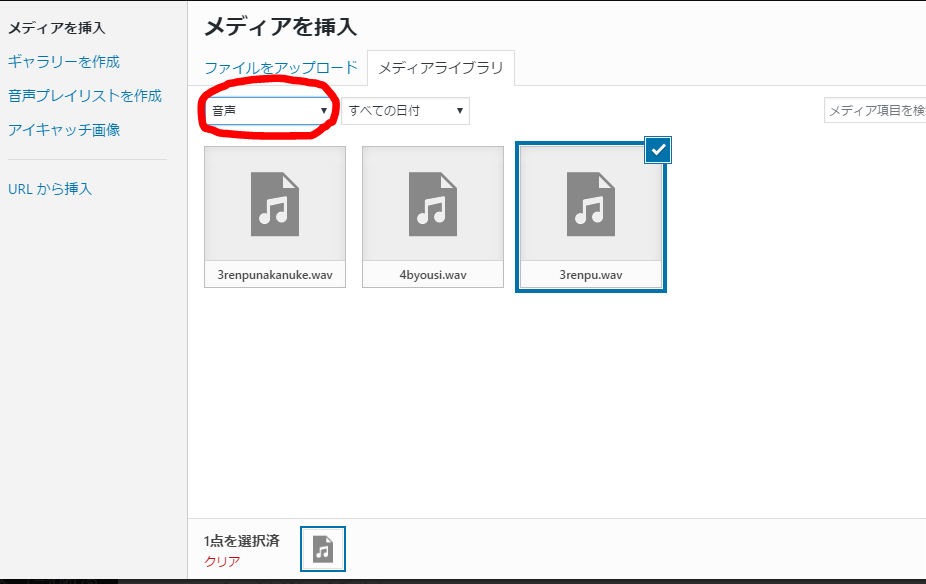This screenshot has height=584, width=926.
Task: Select メディアを挿入 in the left sidebar
Action: click(56, 28)
